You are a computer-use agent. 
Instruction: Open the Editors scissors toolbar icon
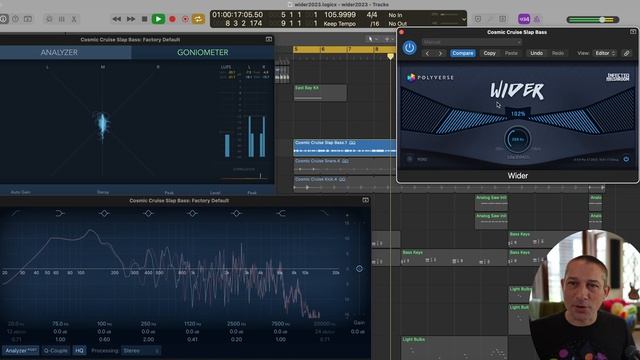pos(74,19)
